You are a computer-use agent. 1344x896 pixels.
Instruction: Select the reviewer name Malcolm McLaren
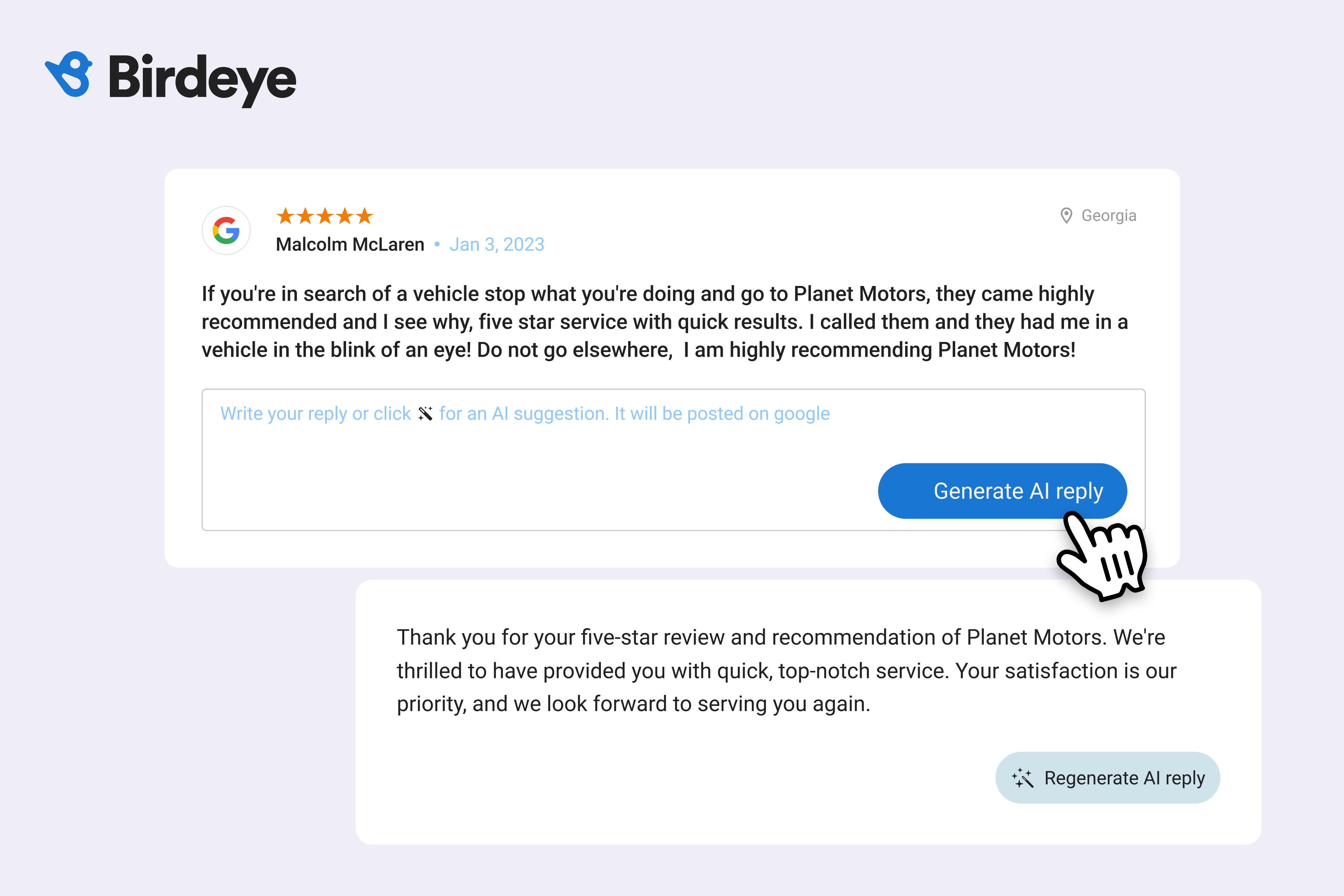click(x=350, y=244)
